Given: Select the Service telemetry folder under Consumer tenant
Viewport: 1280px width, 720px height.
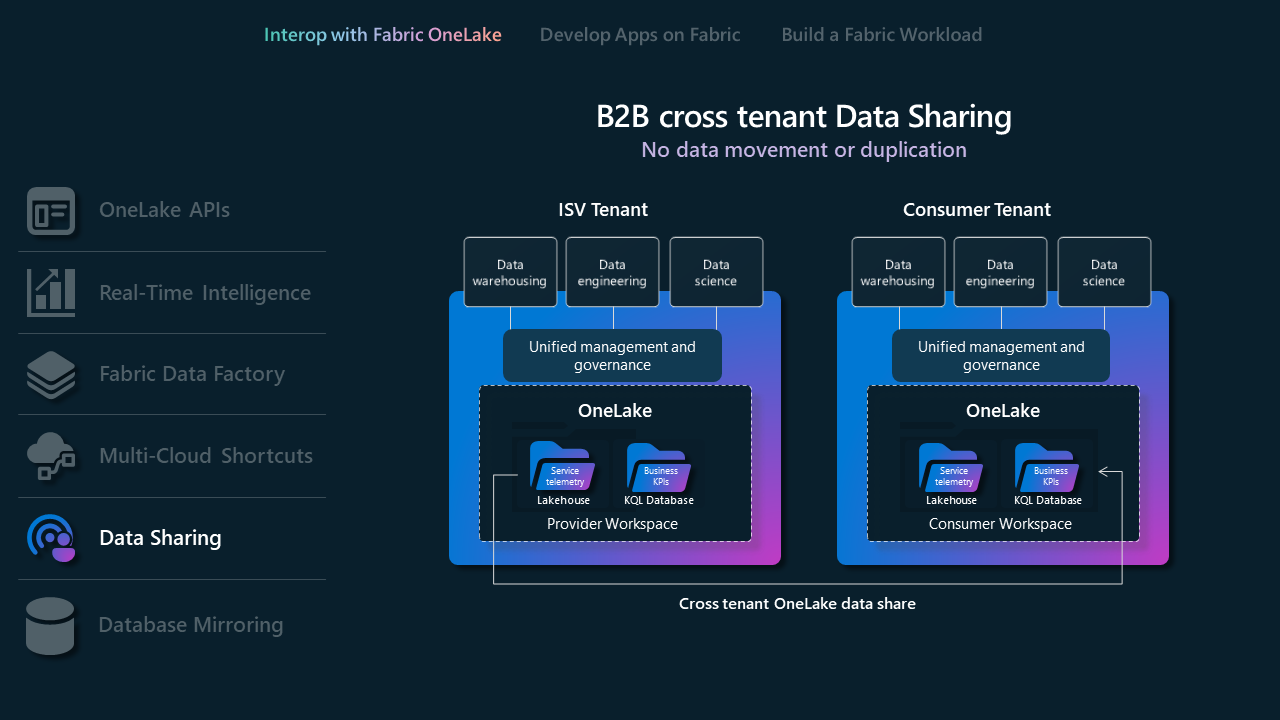Looking at the screenshot, I should [x=950, y=468].
